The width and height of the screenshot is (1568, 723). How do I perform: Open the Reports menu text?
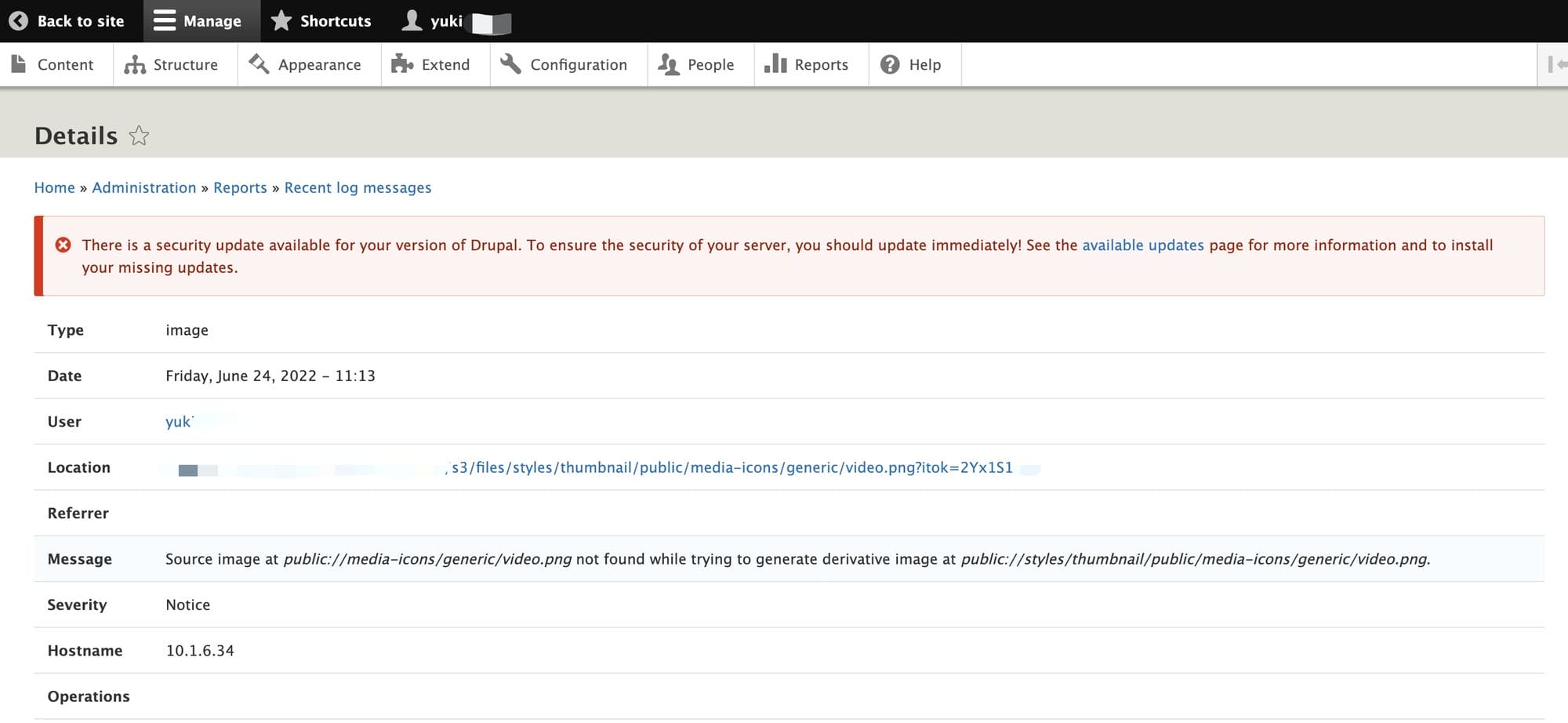(x=821, y=65)
